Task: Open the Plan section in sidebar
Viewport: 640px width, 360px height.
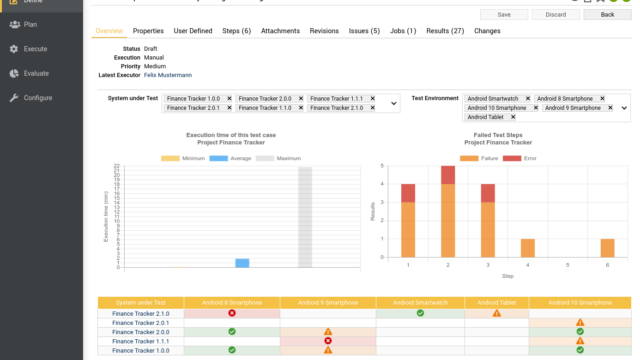Action: (30, 24)
